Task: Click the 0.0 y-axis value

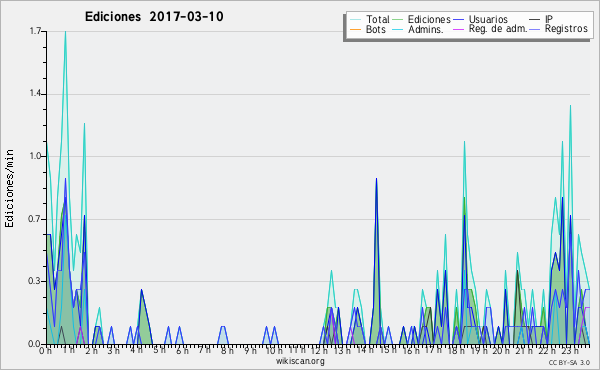Action: pyautogui.click(x=35, y=344)
